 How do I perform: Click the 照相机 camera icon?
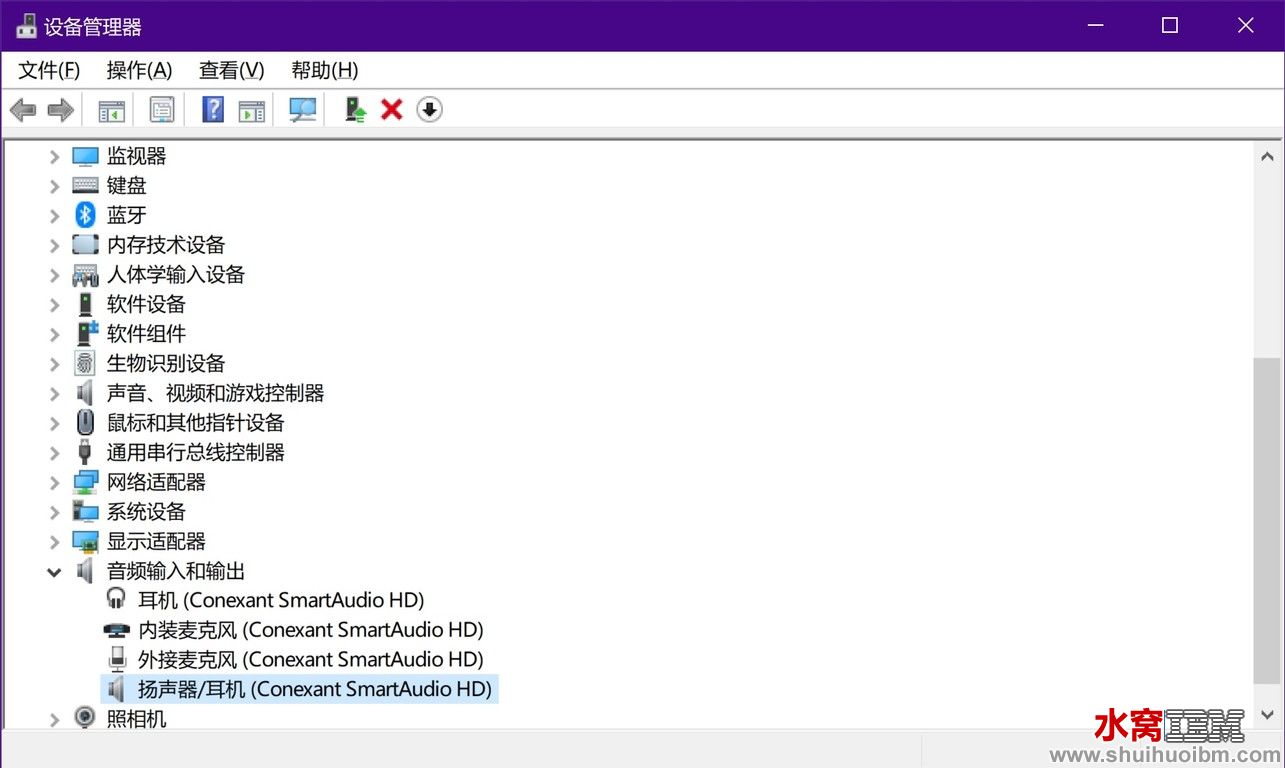[x=86, y=718]
